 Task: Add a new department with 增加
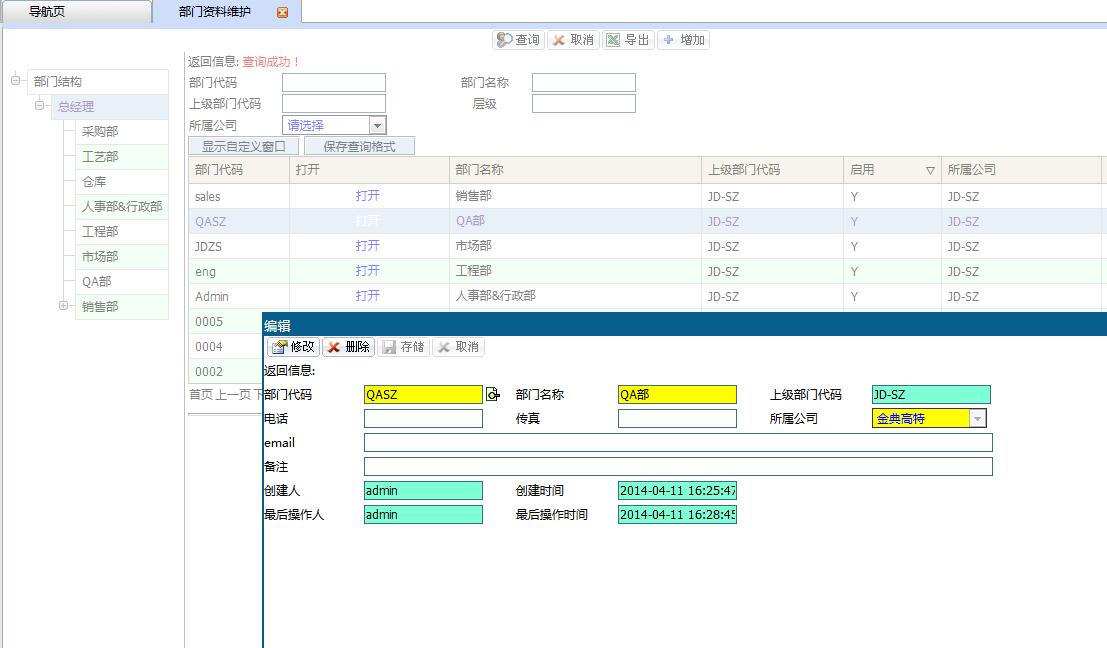683,40
